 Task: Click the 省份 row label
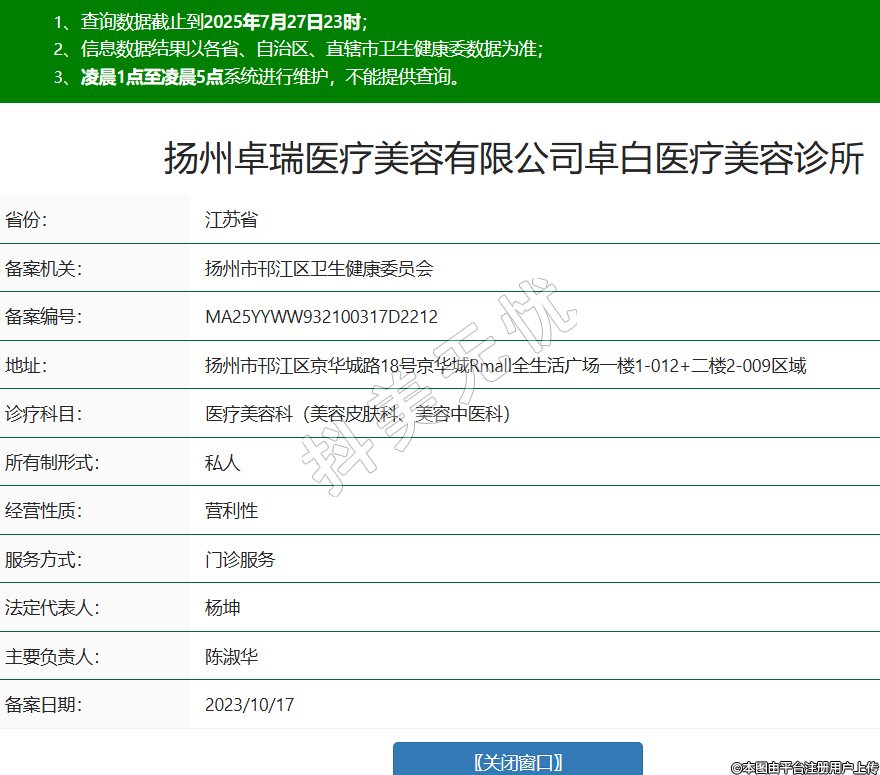coord(27,220)
